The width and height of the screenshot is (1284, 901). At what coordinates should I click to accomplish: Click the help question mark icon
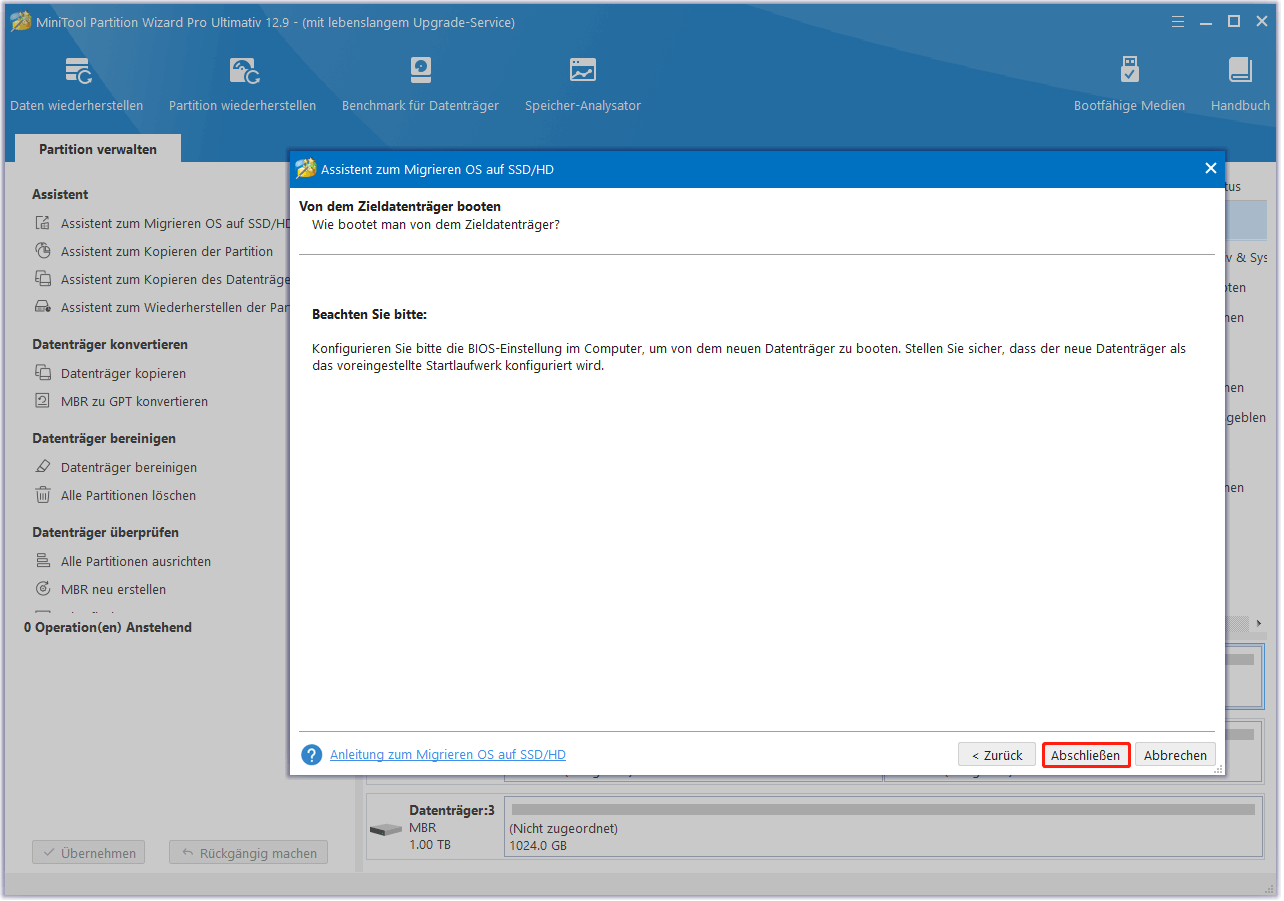pos(312,755)
